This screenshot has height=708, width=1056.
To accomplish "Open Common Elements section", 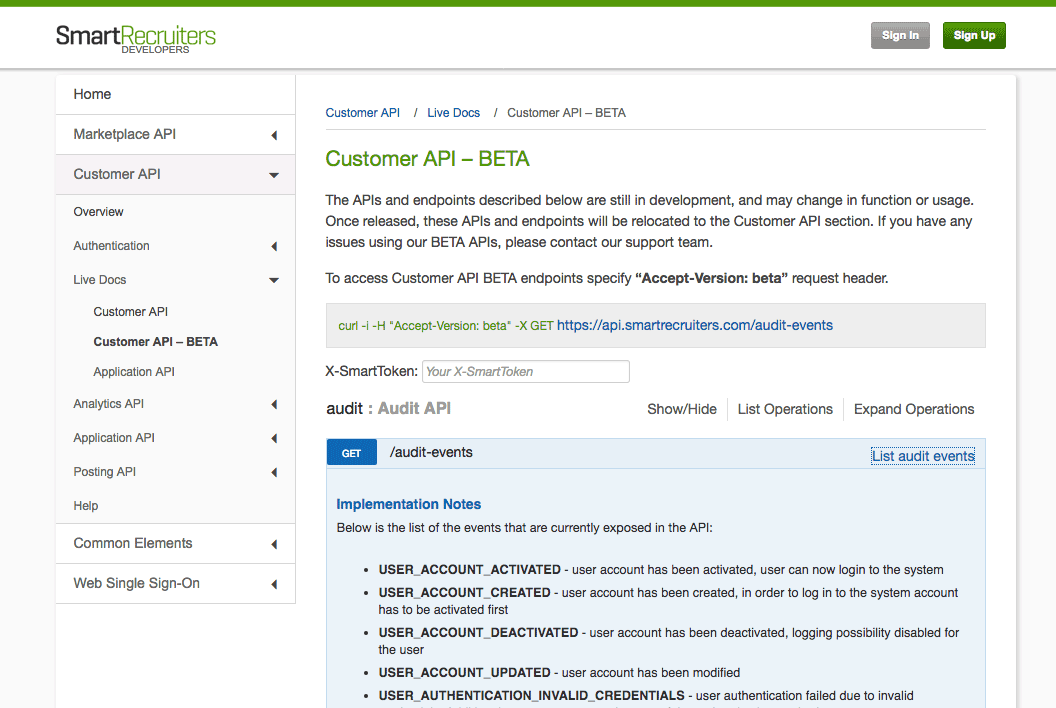I will click(x=133, y=543).
